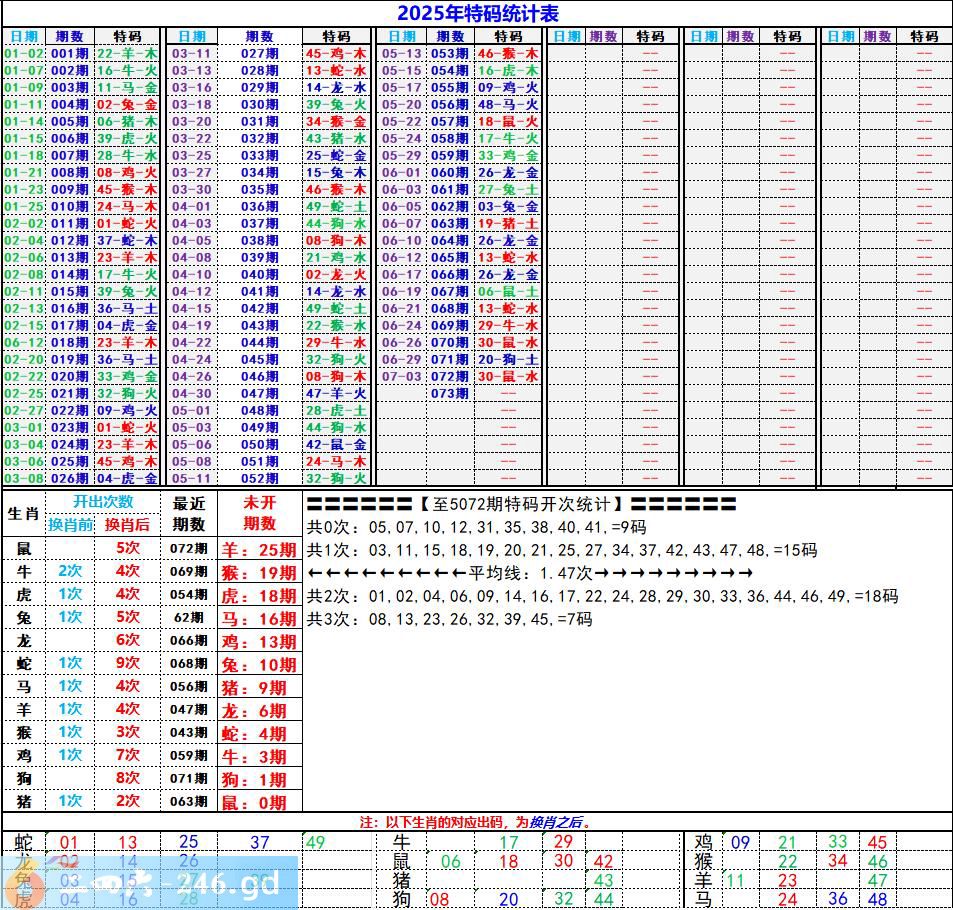
Task: Select number "49" in the 蛇 row
Action: coord(315,842)
